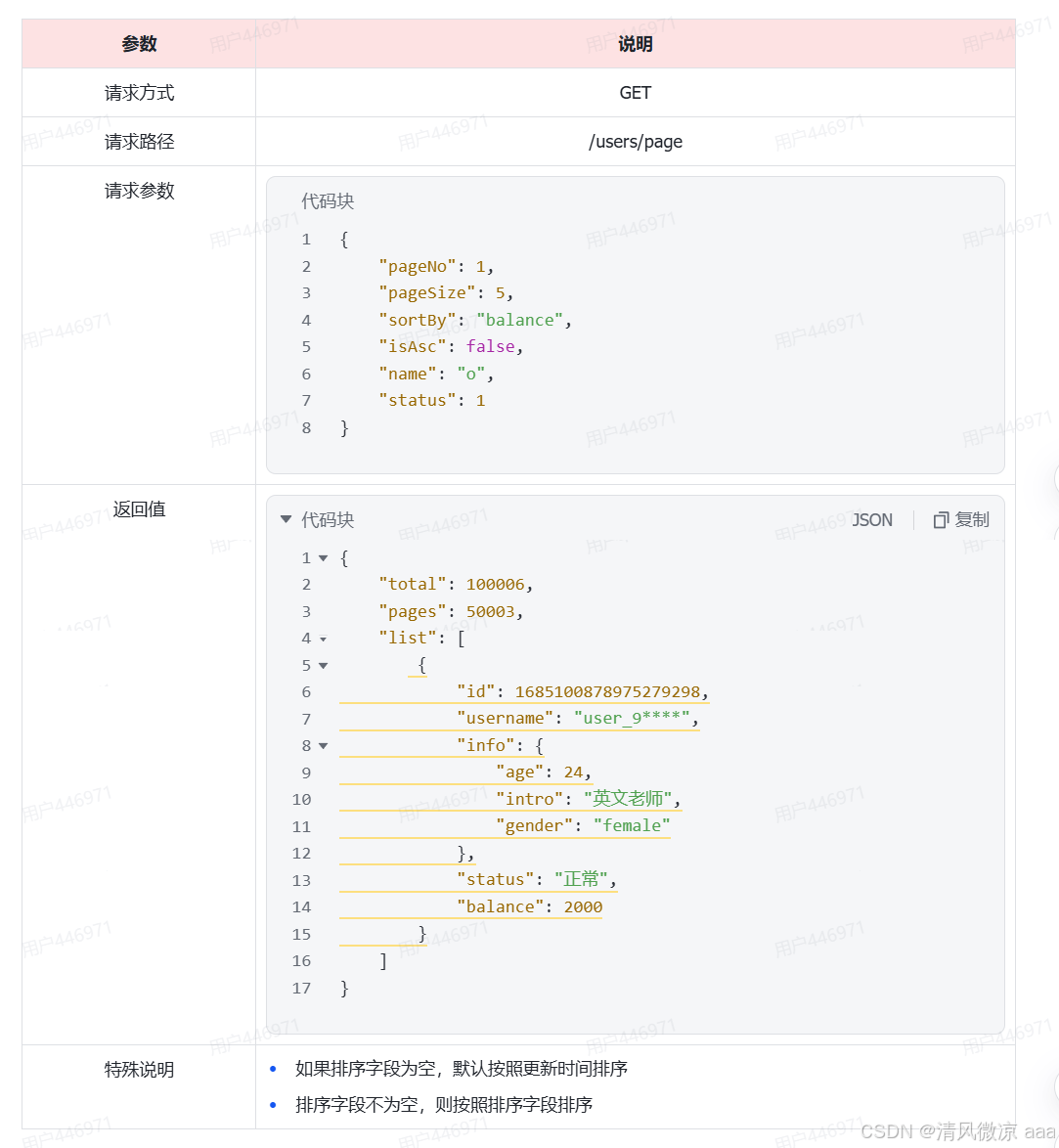Screen dimensions: 1059x1148
Task: Select the 说明 header cell
Action: click(x=635, y=44)
